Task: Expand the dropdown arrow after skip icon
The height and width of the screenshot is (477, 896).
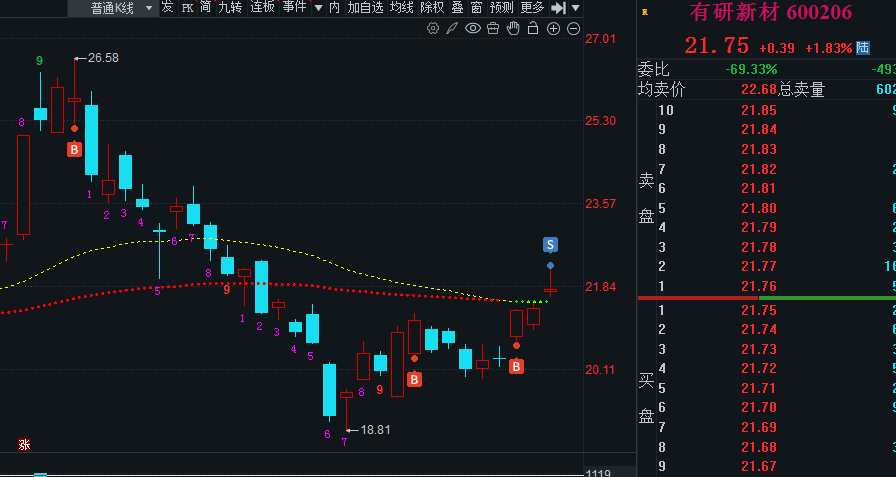Action: [575, 8]
